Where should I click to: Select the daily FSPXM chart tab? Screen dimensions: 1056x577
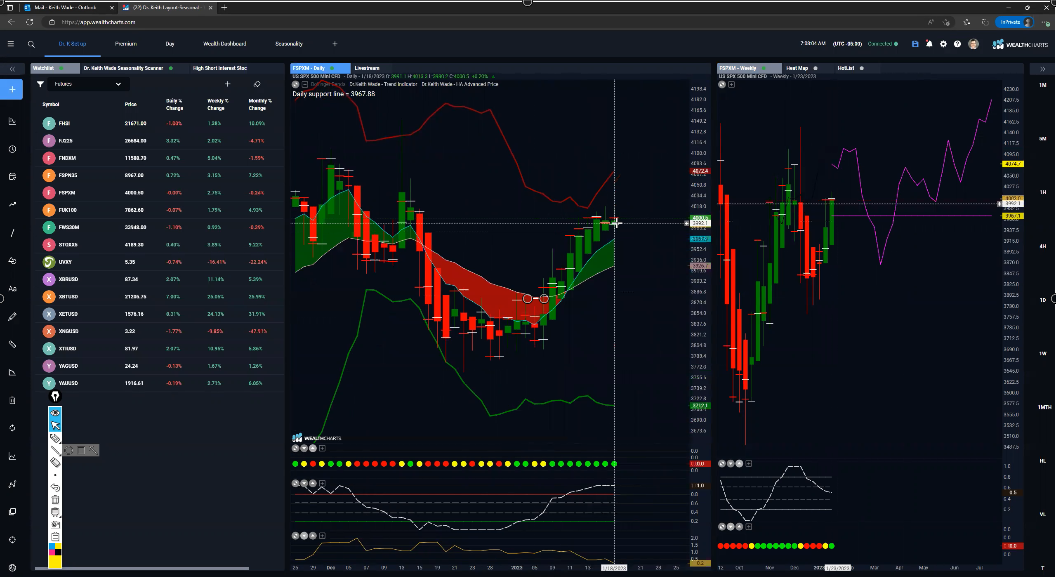pos(321,68)
